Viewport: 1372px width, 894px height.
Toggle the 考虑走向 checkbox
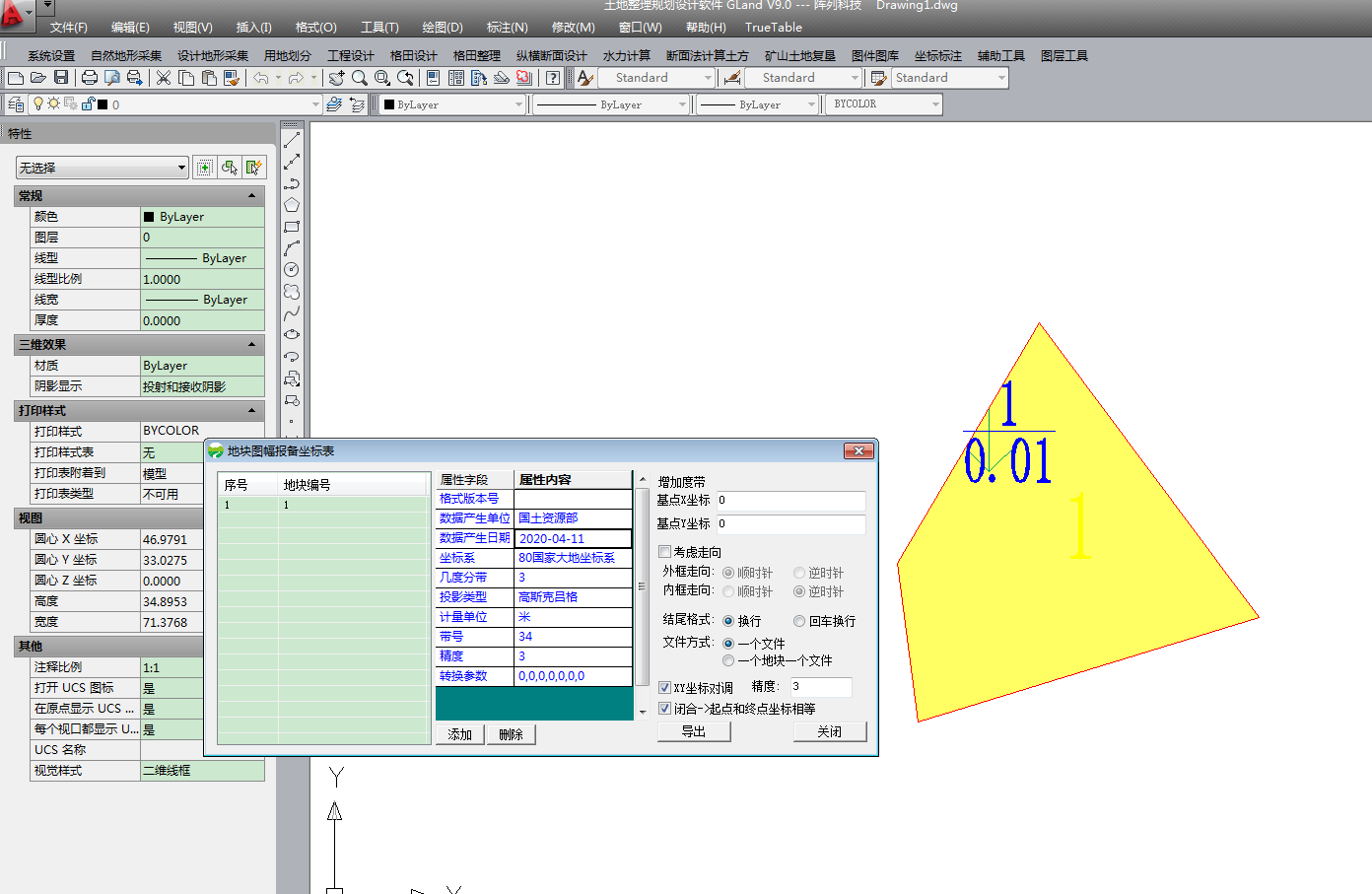(x=664, y=552)
